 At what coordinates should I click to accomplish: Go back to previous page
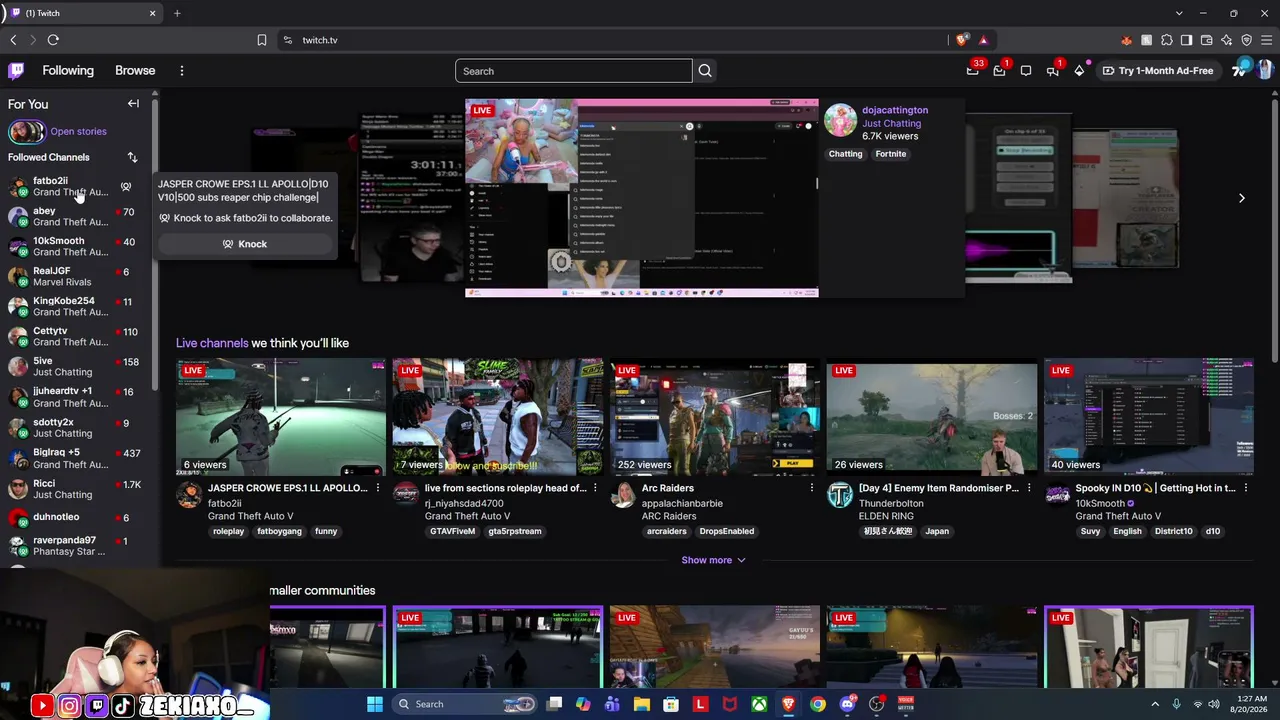click(x=13, y=40)
